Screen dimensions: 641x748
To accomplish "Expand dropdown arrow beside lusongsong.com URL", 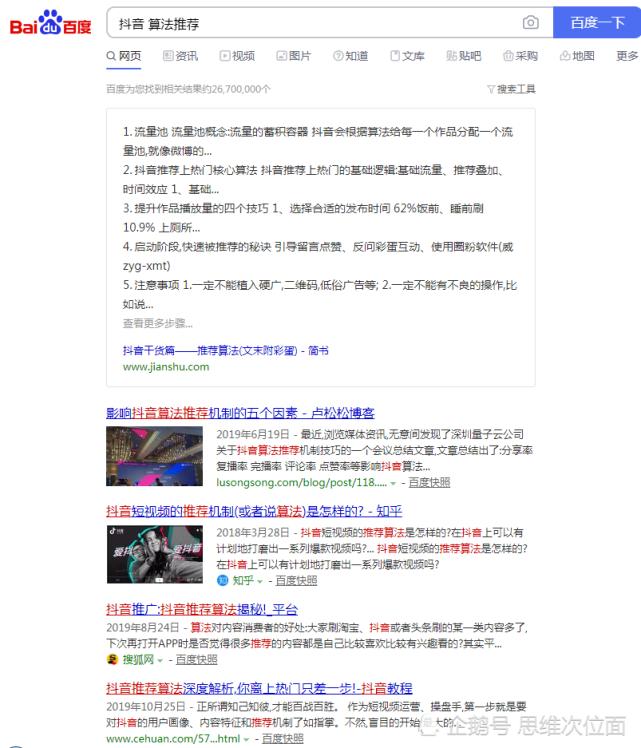I will point(393,483).
